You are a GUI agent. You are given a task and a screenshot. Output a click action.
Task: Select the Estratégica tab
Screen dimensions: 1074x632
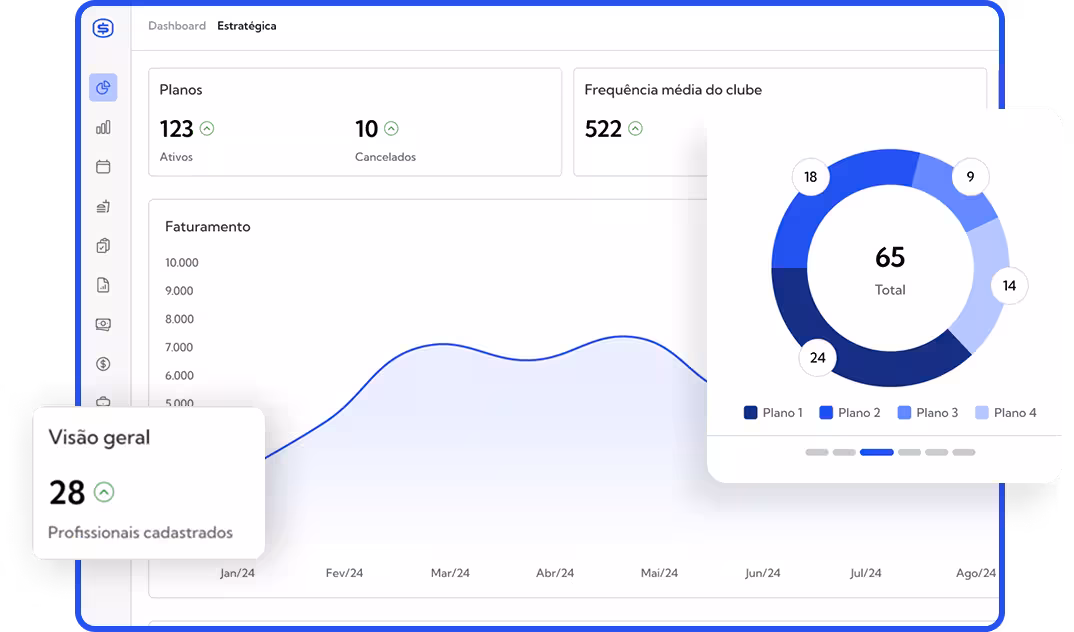[x=247, y=26]
